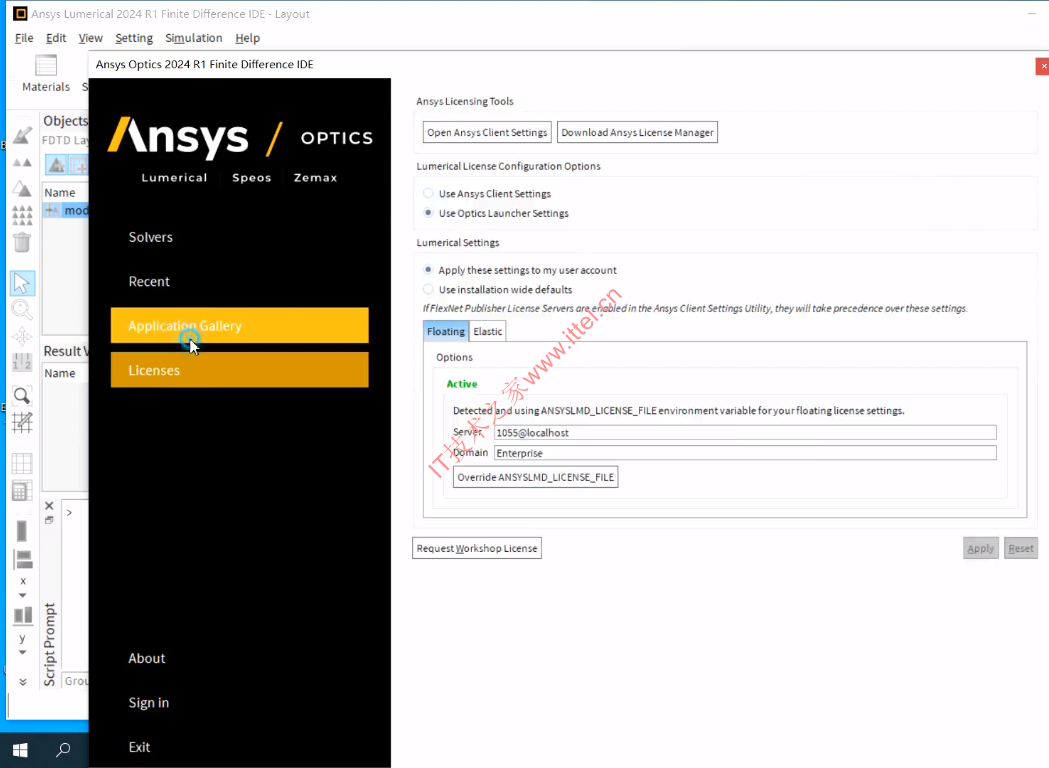
Task: Open the Help menu
Action: (x=248, y=38)
